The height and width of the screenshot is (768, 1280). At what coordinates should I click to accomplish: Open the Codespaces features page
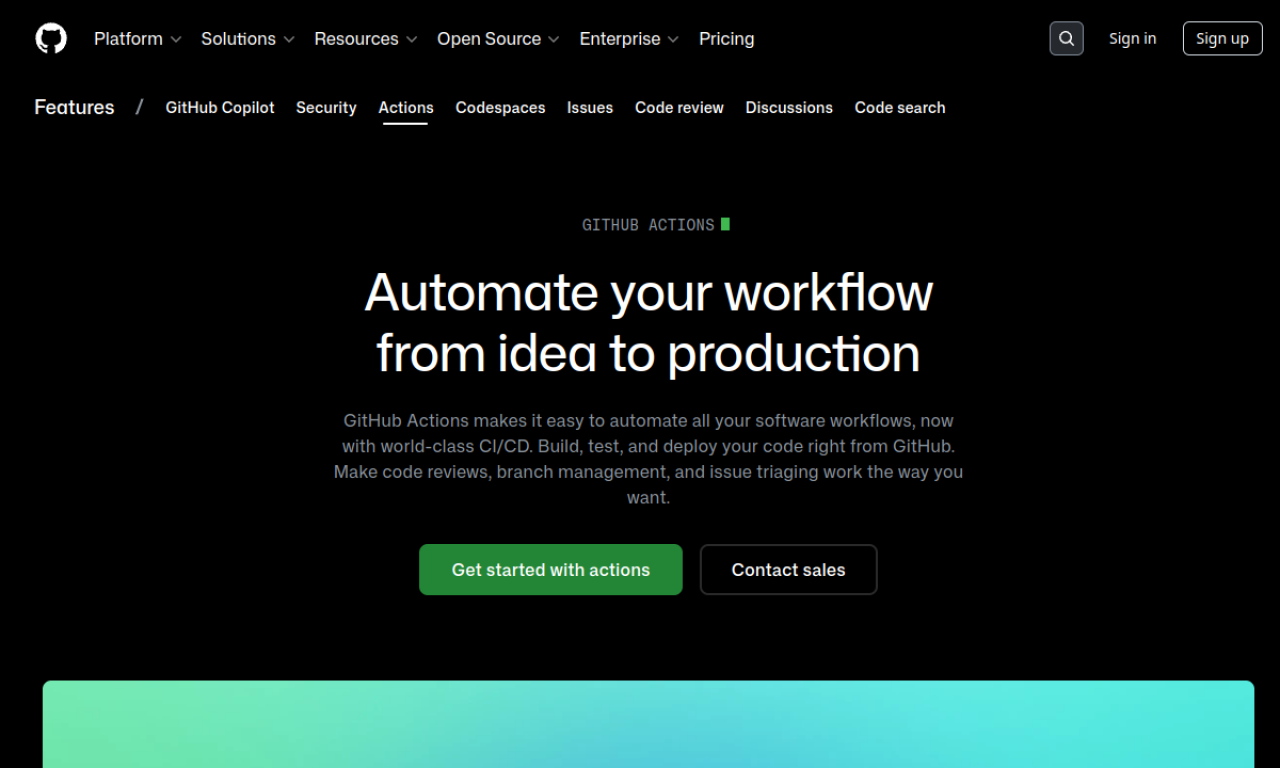(500, 107)
